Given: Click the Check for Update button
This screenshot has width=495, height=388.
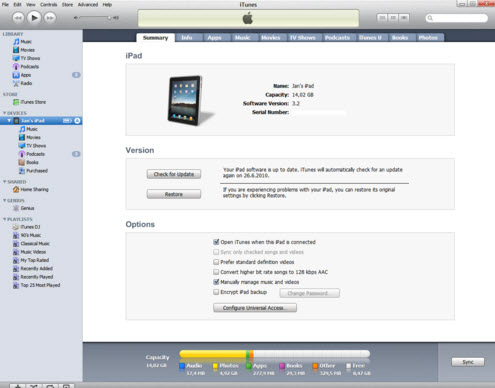Looking at the screenshot, I should coord(174,174).
